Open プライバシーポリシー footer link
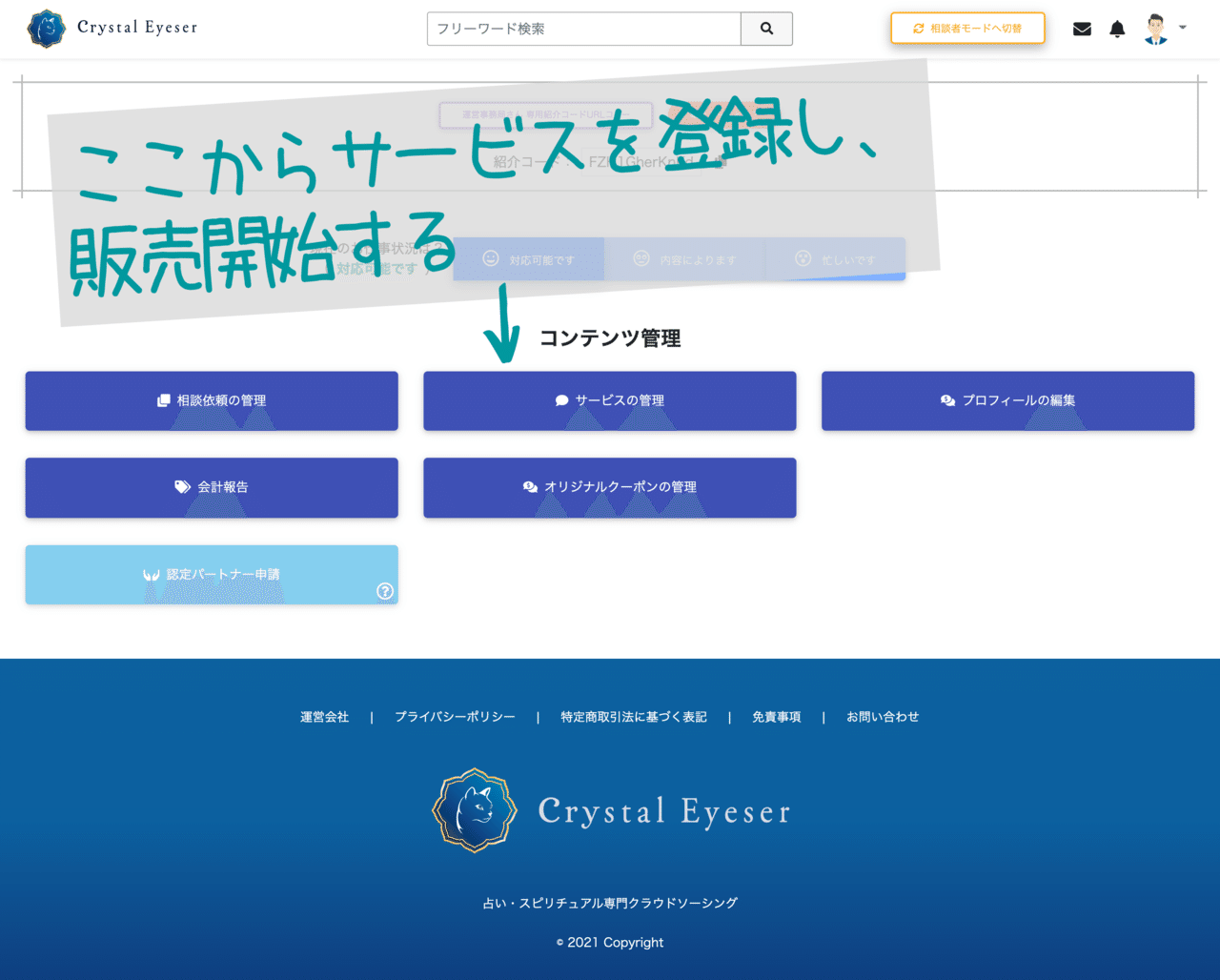1220x980 pixels. pyautogui.click(x=455, y=717)
